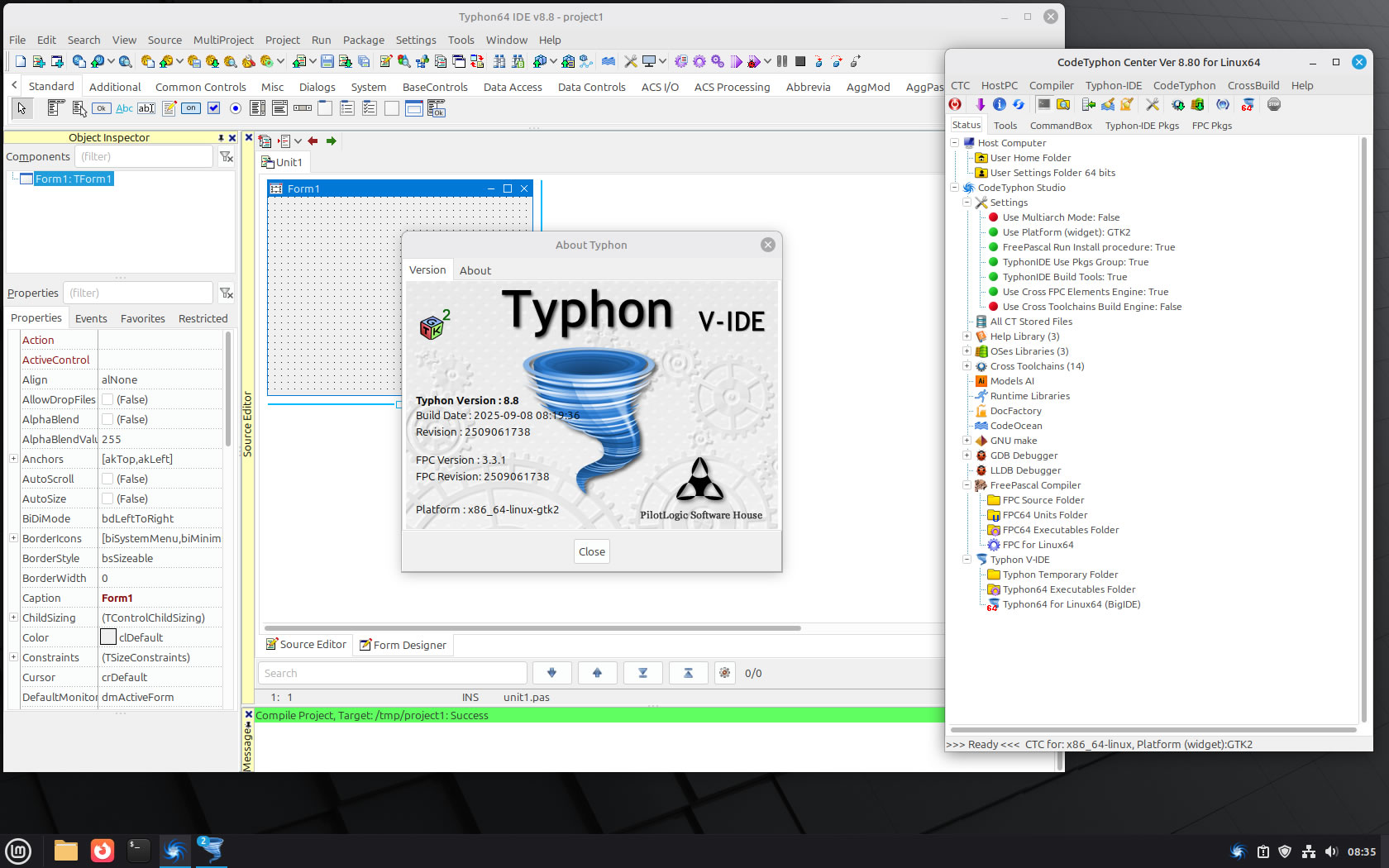Click the editor horizontal scrollbar
The height and width of the screenshot is (868, 1389).
532,627
